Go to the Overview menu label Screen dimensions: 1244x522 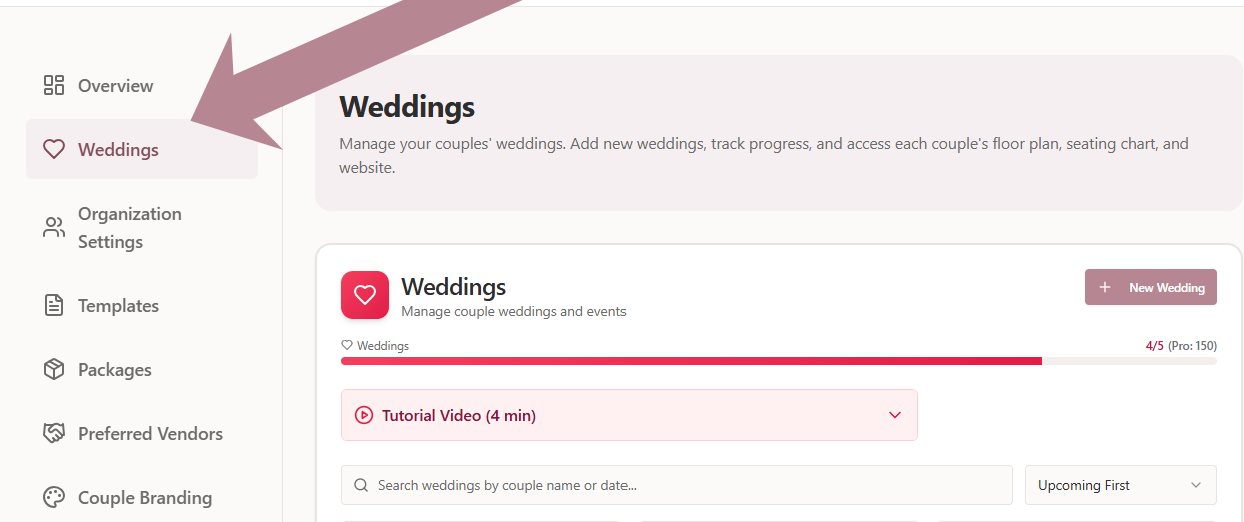(116, 86)
